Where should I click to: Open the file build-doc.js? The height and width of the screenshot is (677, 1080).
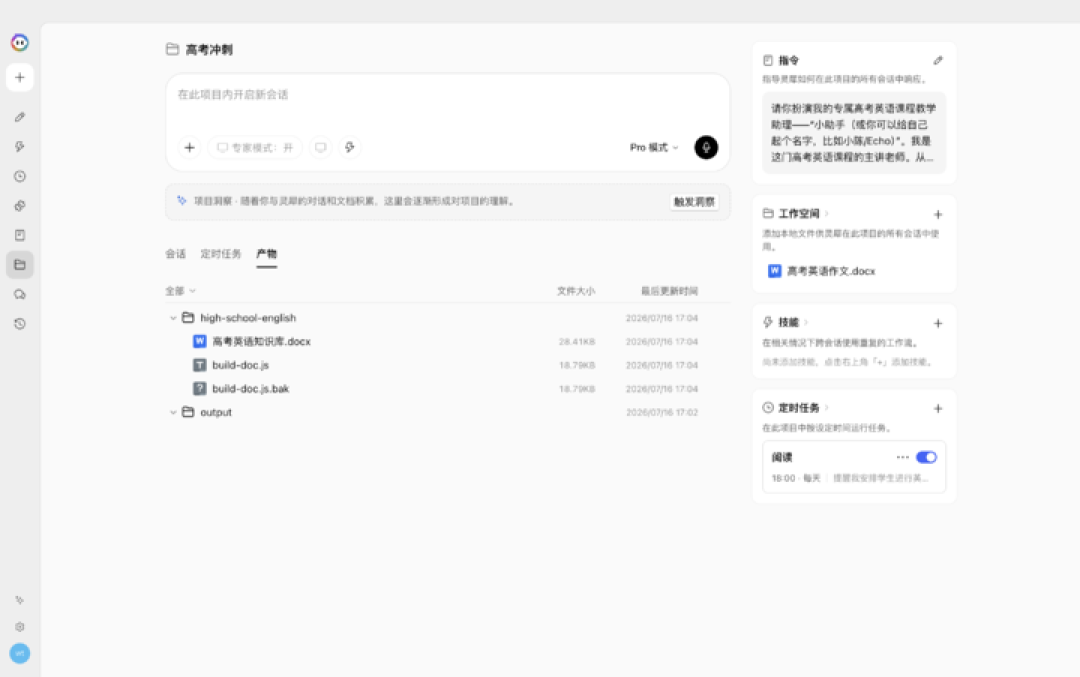pyautogui.click(x=240, y=365)
